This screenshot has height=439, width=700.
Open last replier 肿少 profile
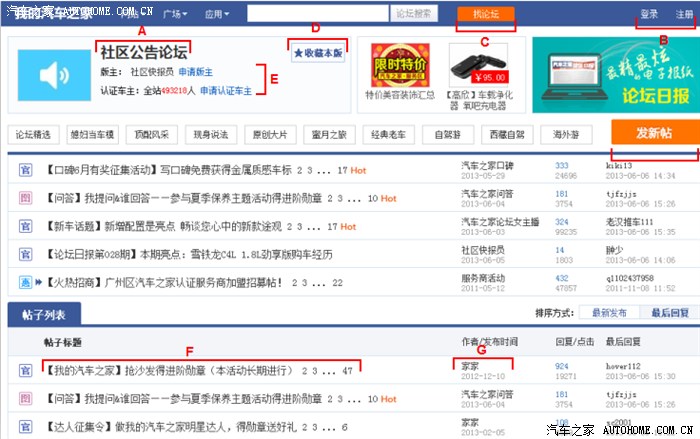click(x=614, y=250)
